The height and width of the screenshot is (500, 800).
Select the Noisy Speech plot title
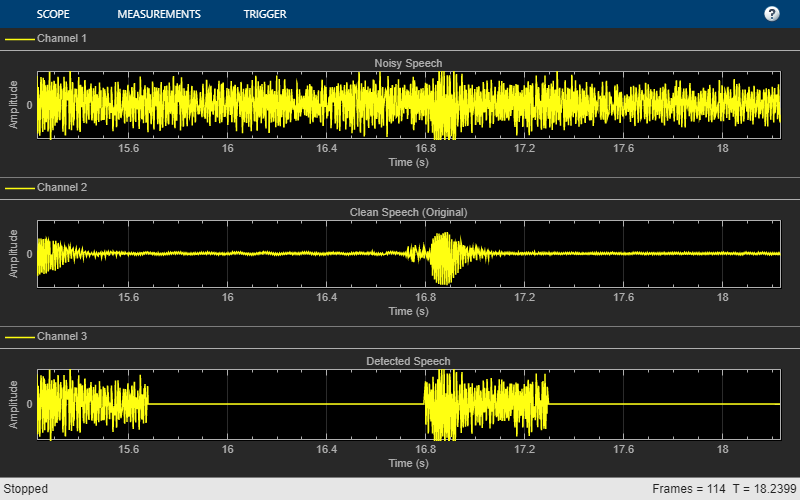tap(408, 63)
